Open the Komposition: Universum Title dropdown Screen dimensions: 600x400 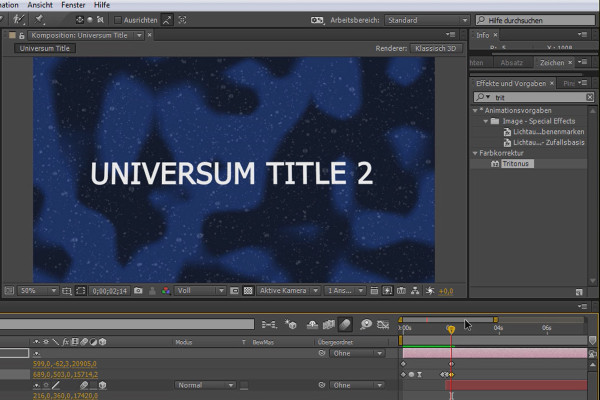(139, 35)
